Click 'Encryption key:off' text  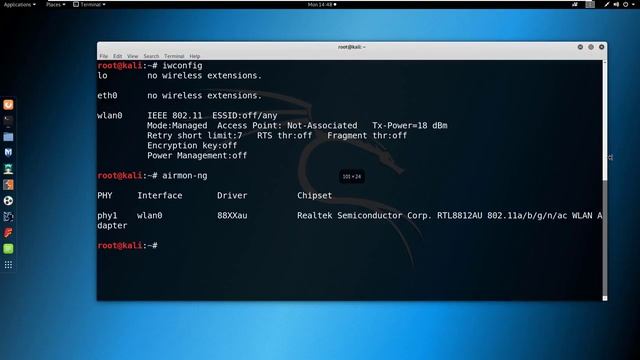point(192,146)
